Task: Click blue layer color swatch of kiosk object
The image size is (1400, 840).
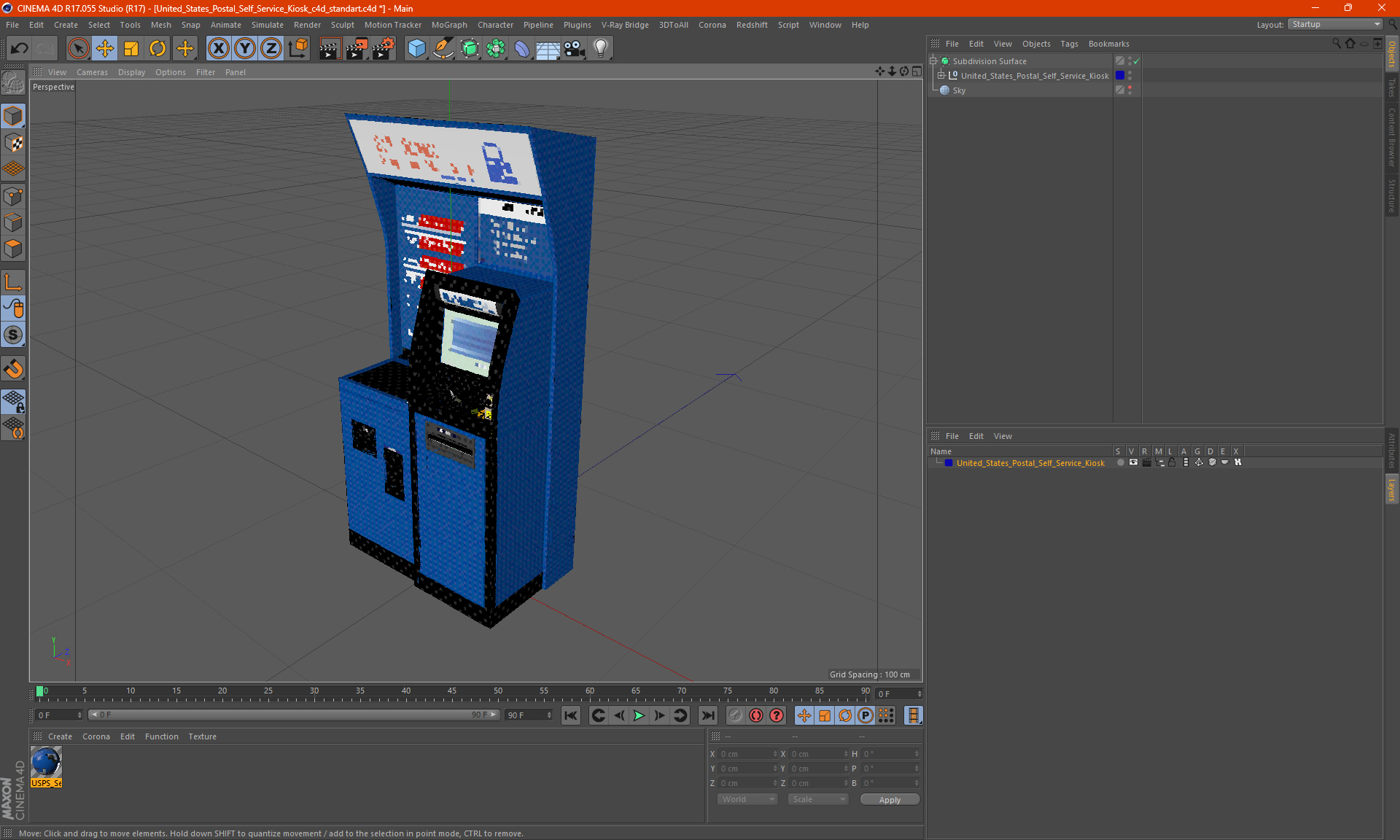Action: (1120, 75)
